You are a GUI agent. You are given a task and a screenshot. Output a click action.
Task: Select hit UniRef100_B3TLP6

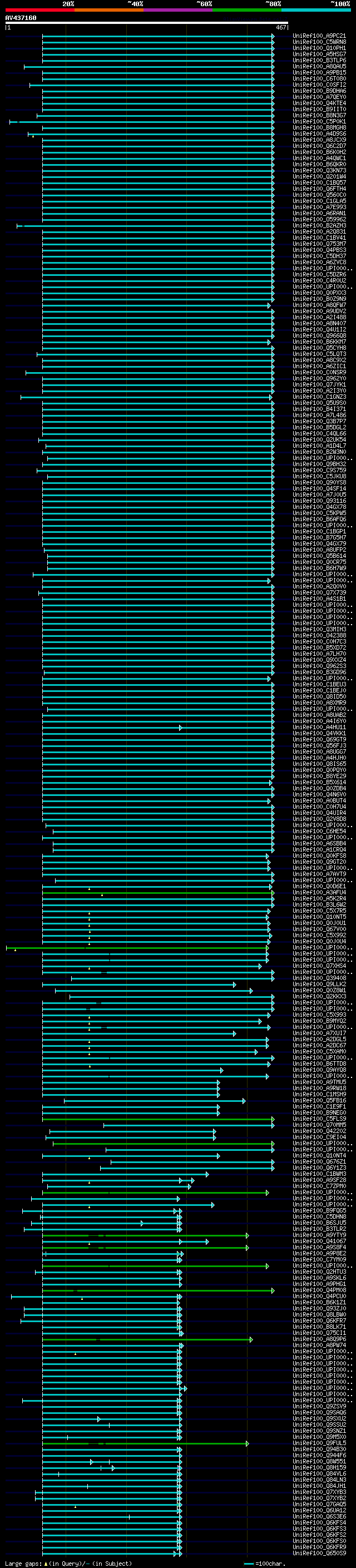coord(319,60)
